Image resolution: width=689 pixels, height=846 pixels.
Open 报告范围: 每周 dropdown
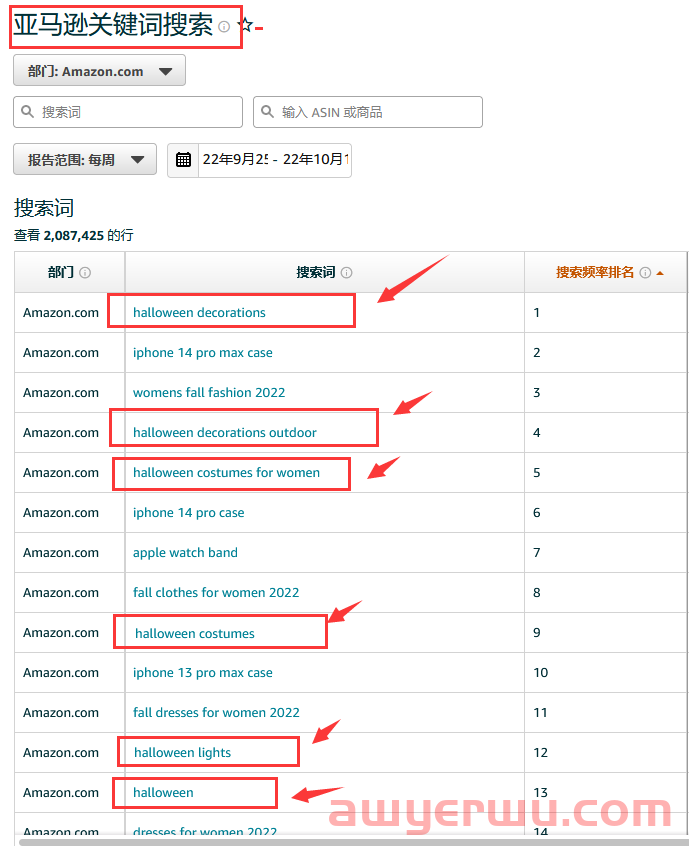click(85, 159)
